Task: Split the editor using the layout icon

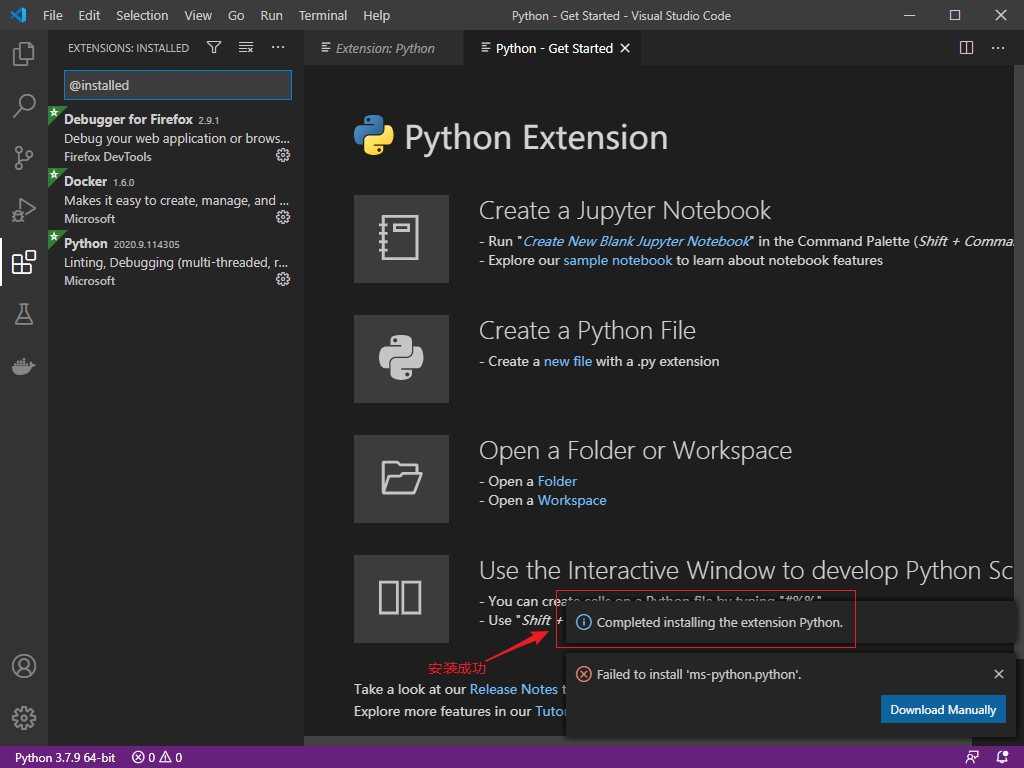Action: click(x=965, y=47)
